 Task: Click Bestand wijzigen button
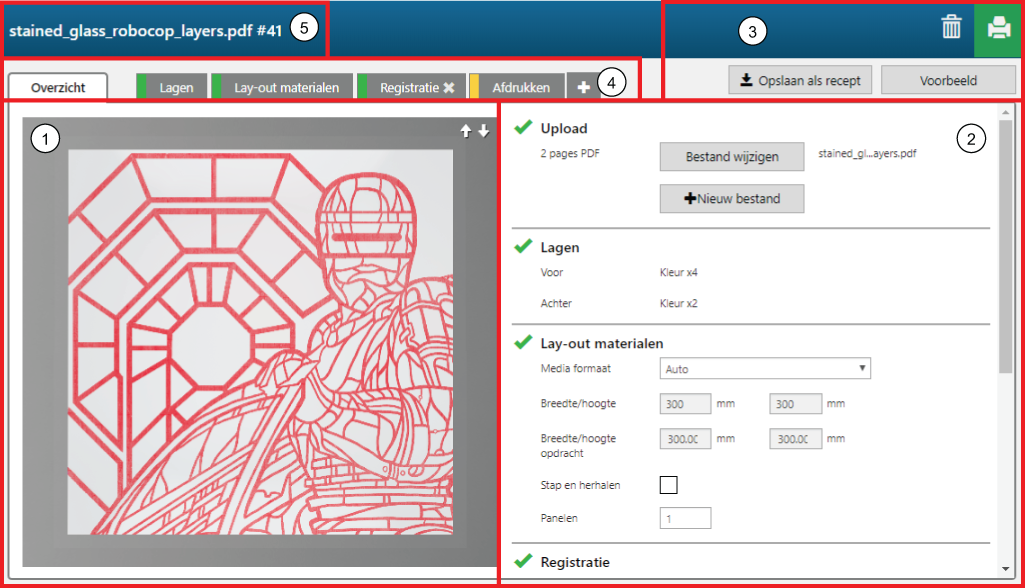coord(732,157)
